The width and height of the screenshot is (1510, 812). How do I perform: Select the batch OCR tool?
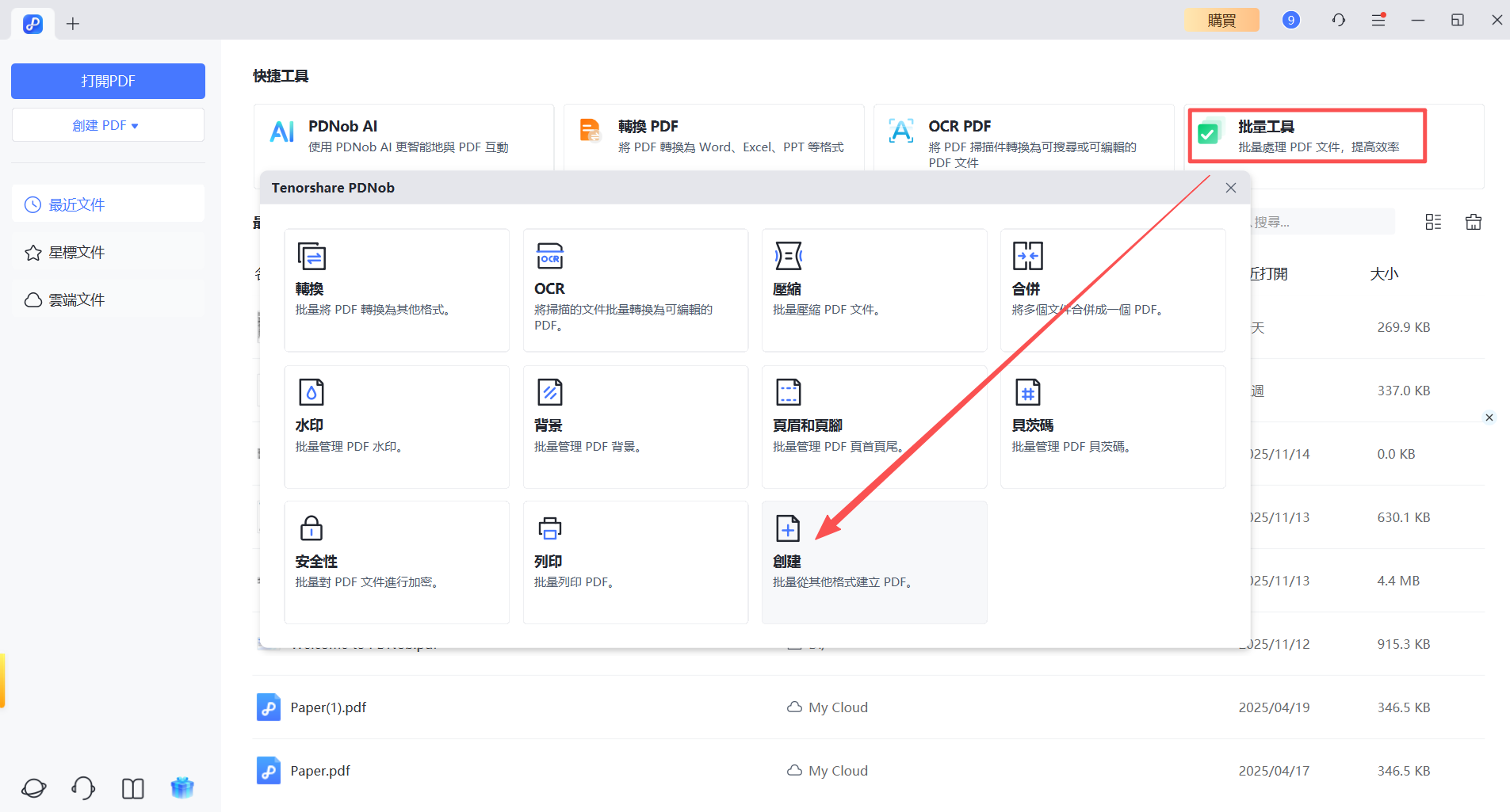635,290
